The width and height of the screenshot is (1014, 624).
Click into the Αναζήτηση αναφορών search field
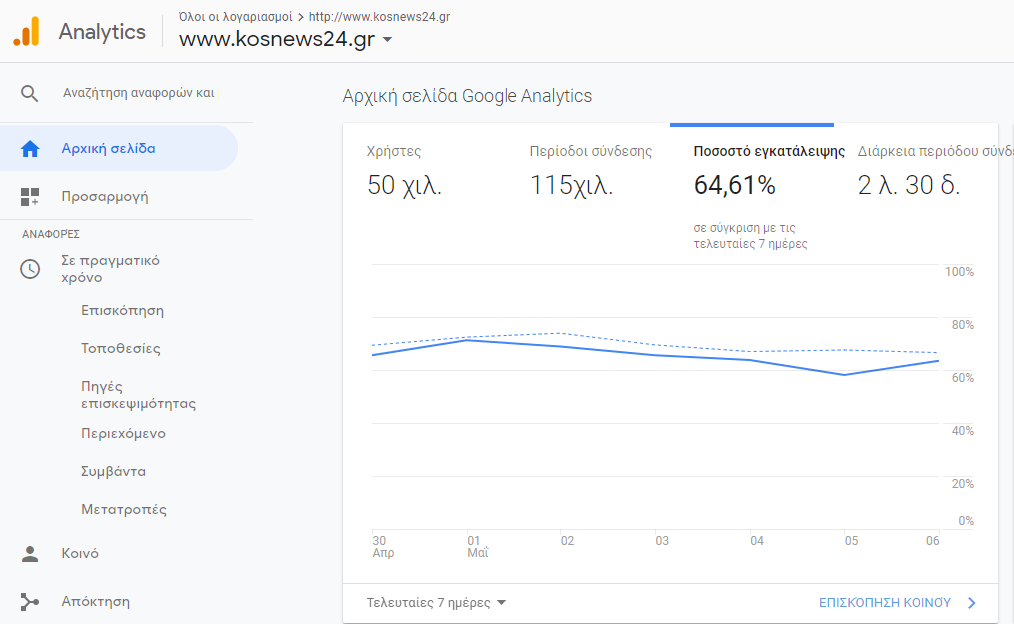tap(138, 93)
